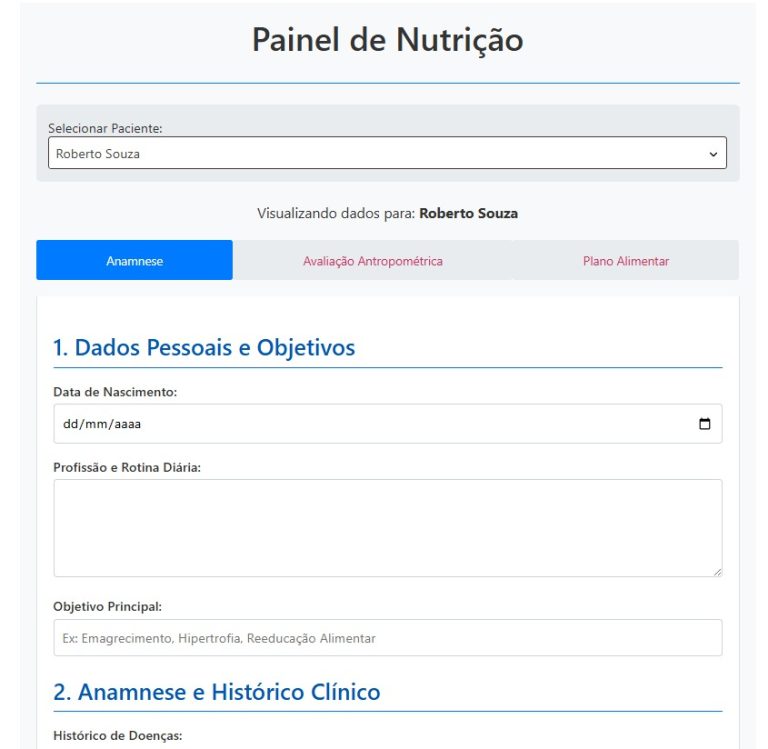Click the textarea resize handle corner
The height and width of the screenshot is (749, 768).
tap(717, 571)
